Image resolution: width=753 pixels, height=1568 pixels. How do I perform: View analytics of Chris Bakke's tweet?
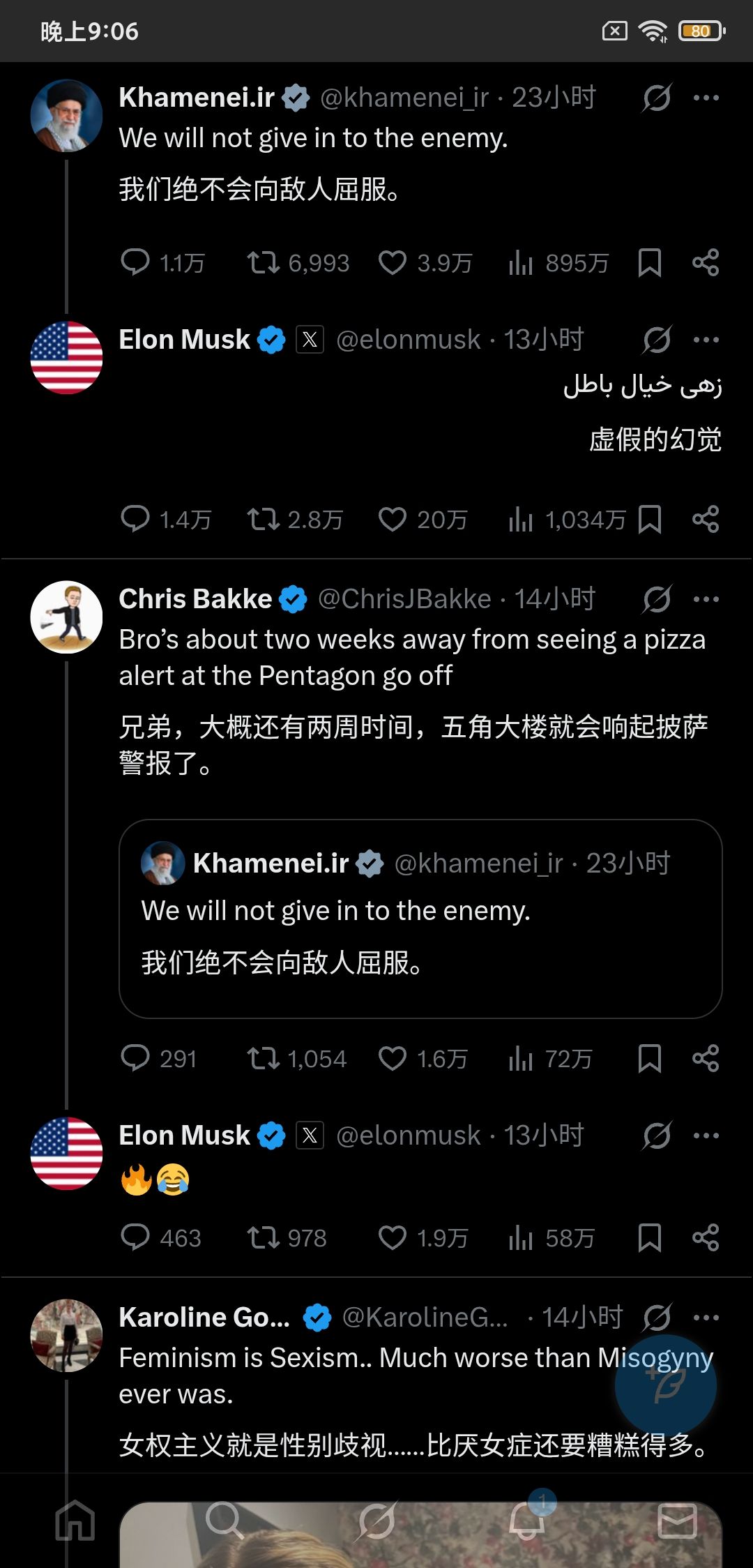(x=521, y=1059)
